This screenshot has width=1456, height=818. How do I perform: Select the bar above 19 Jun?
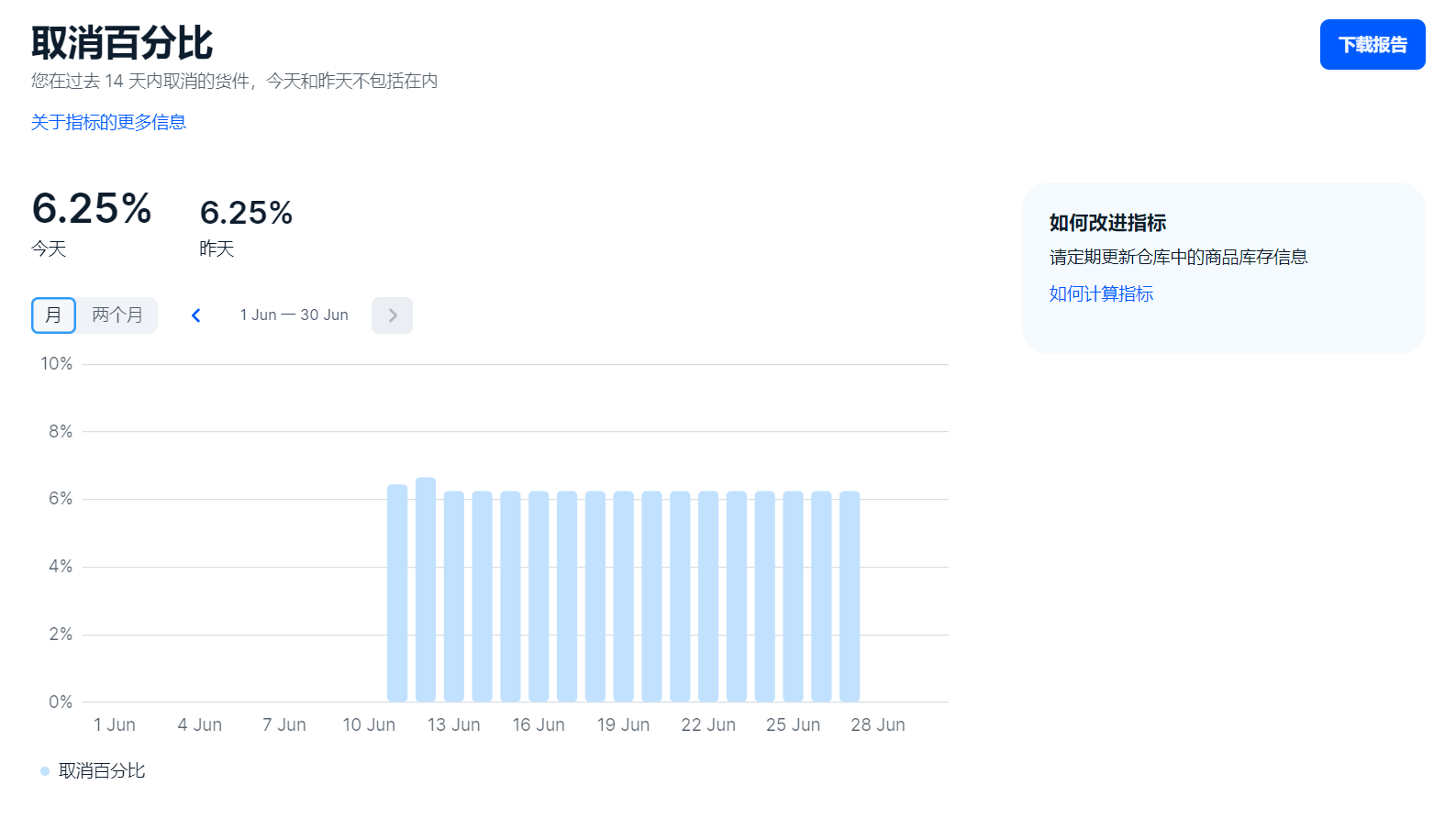pos(624,596)
